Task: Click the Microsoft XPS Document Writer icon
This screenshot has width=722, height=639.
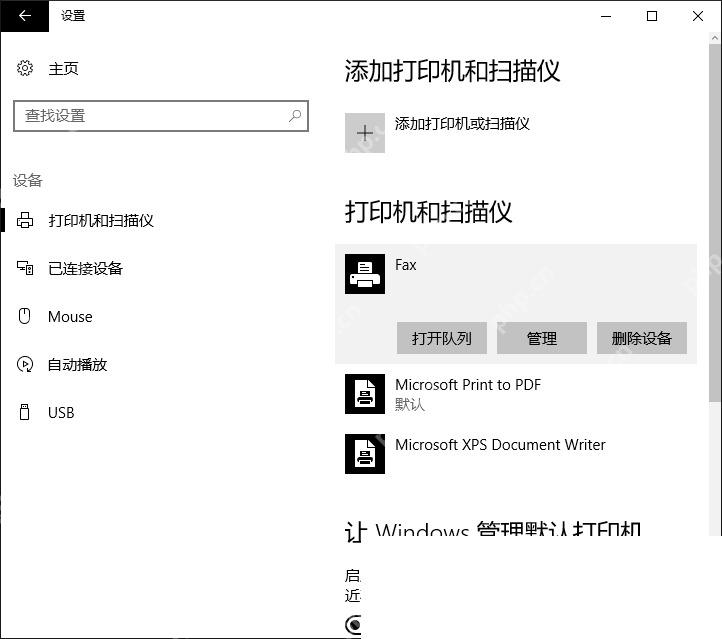Action: (365, 454)
